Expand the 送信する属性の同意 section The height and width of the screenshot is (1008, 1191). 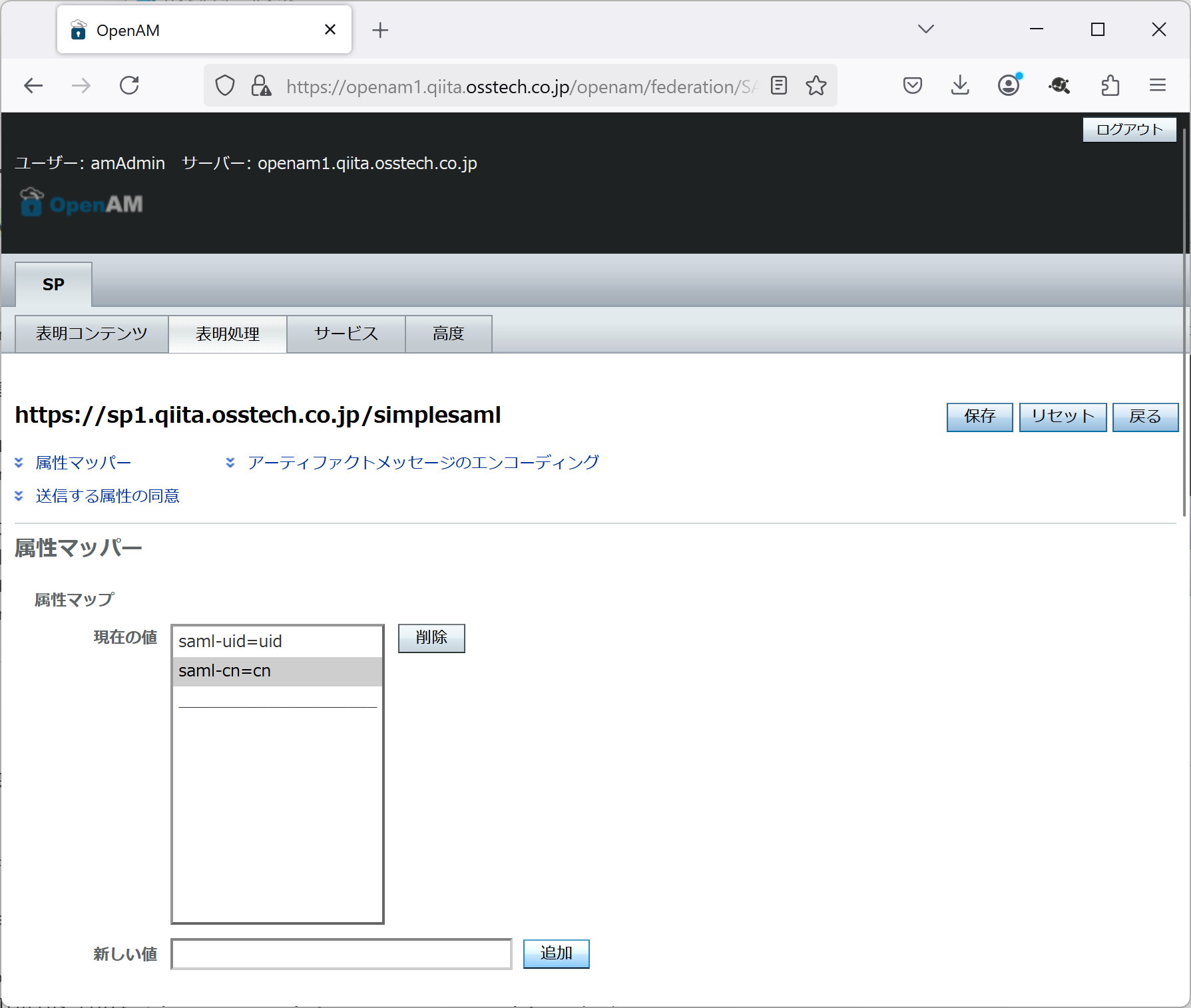[19, 495]
